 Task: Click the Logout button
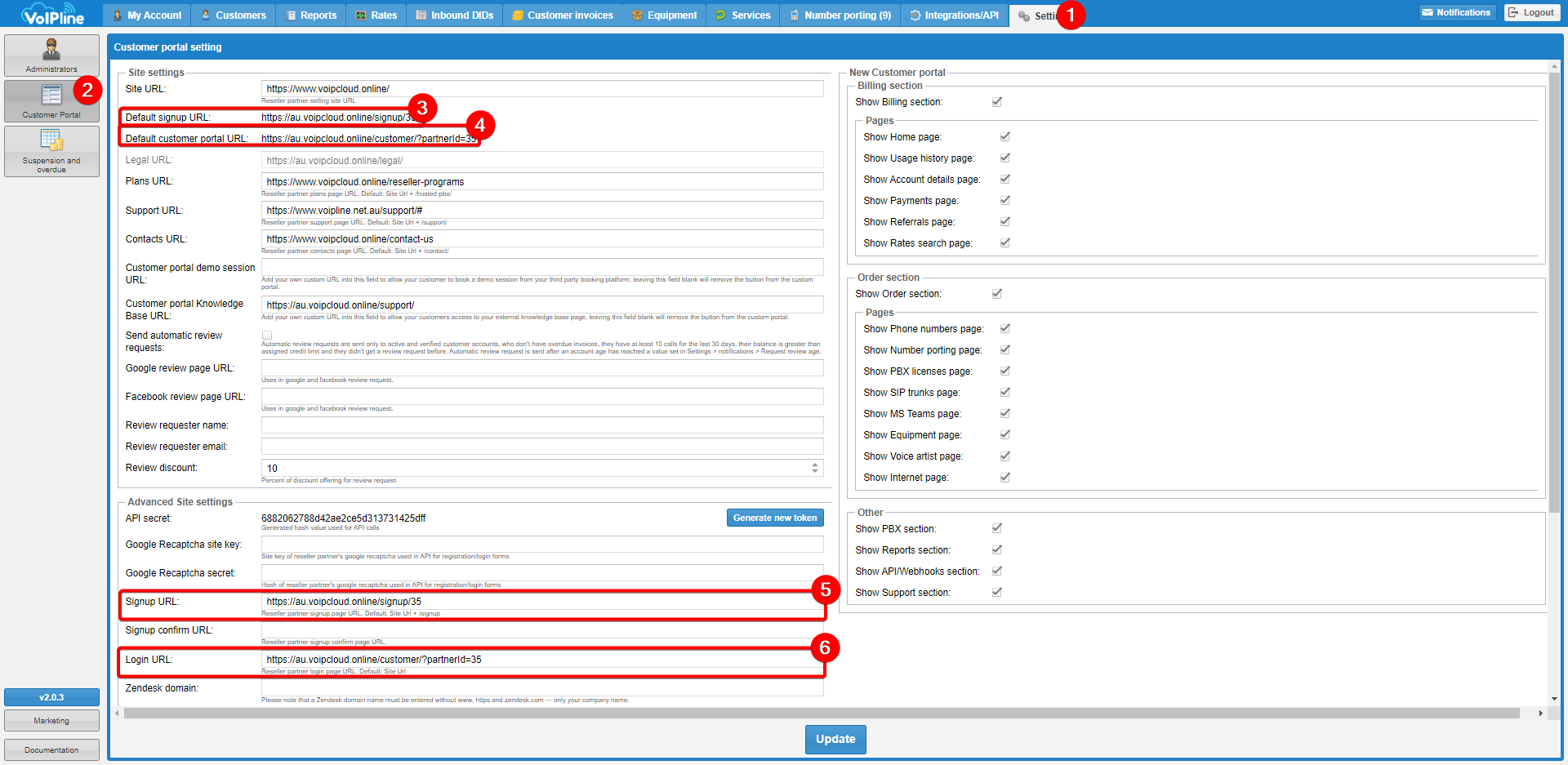1531,12
